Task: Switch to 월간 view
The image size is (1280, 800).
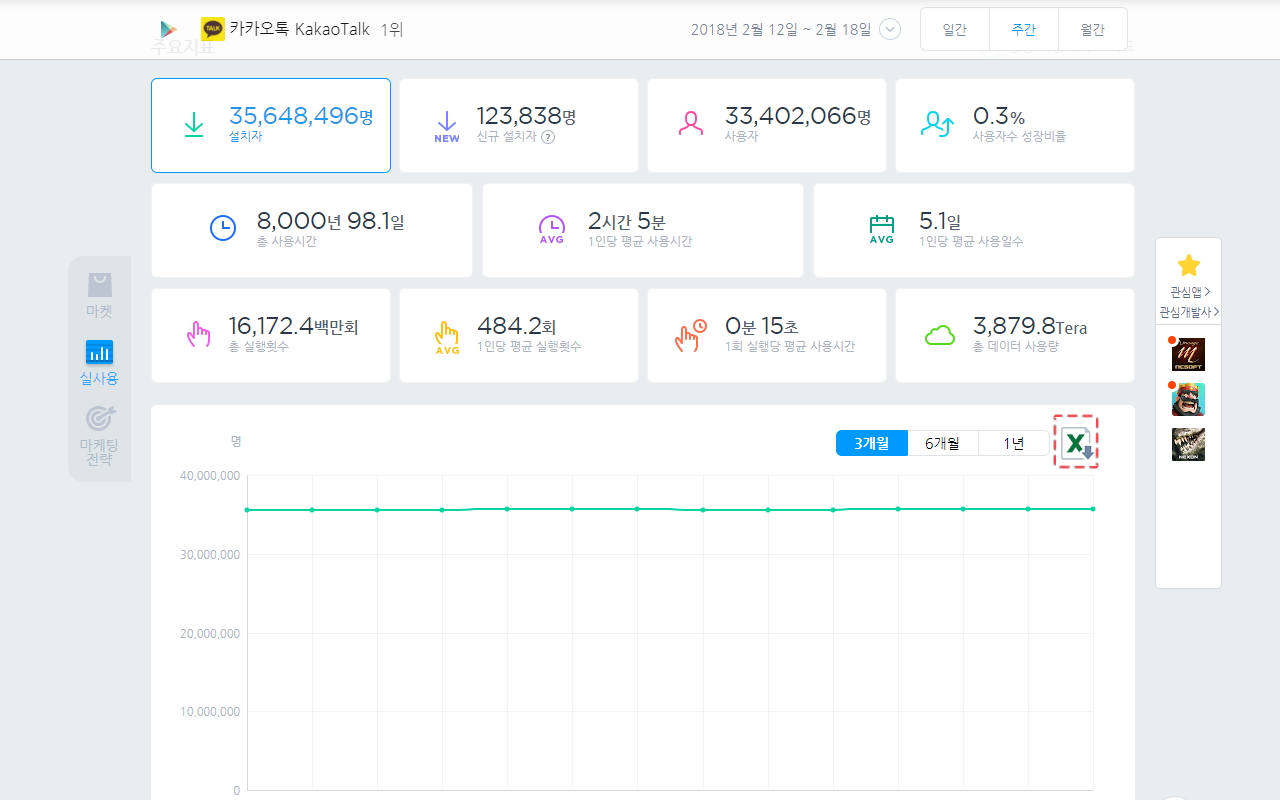Action: (1092, 30)
